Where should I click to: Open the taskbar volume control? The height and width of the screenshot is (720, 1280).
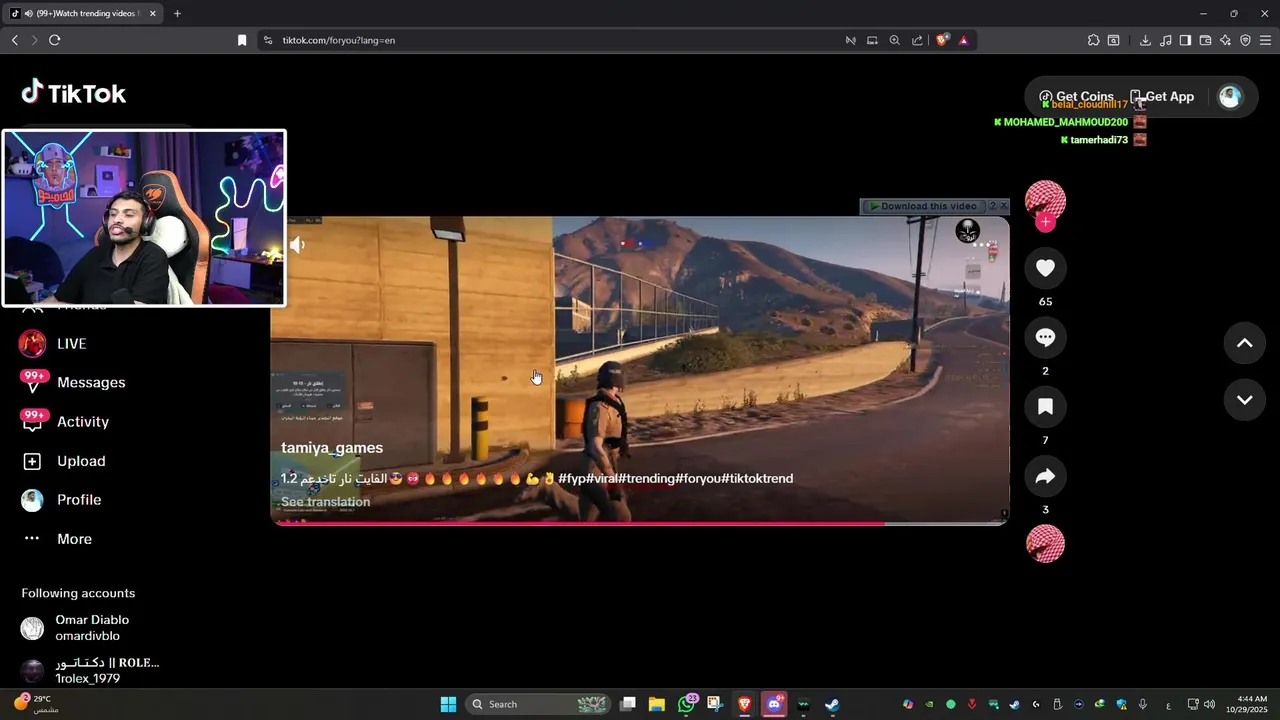pyautogui.click(x=1209, y=704)
